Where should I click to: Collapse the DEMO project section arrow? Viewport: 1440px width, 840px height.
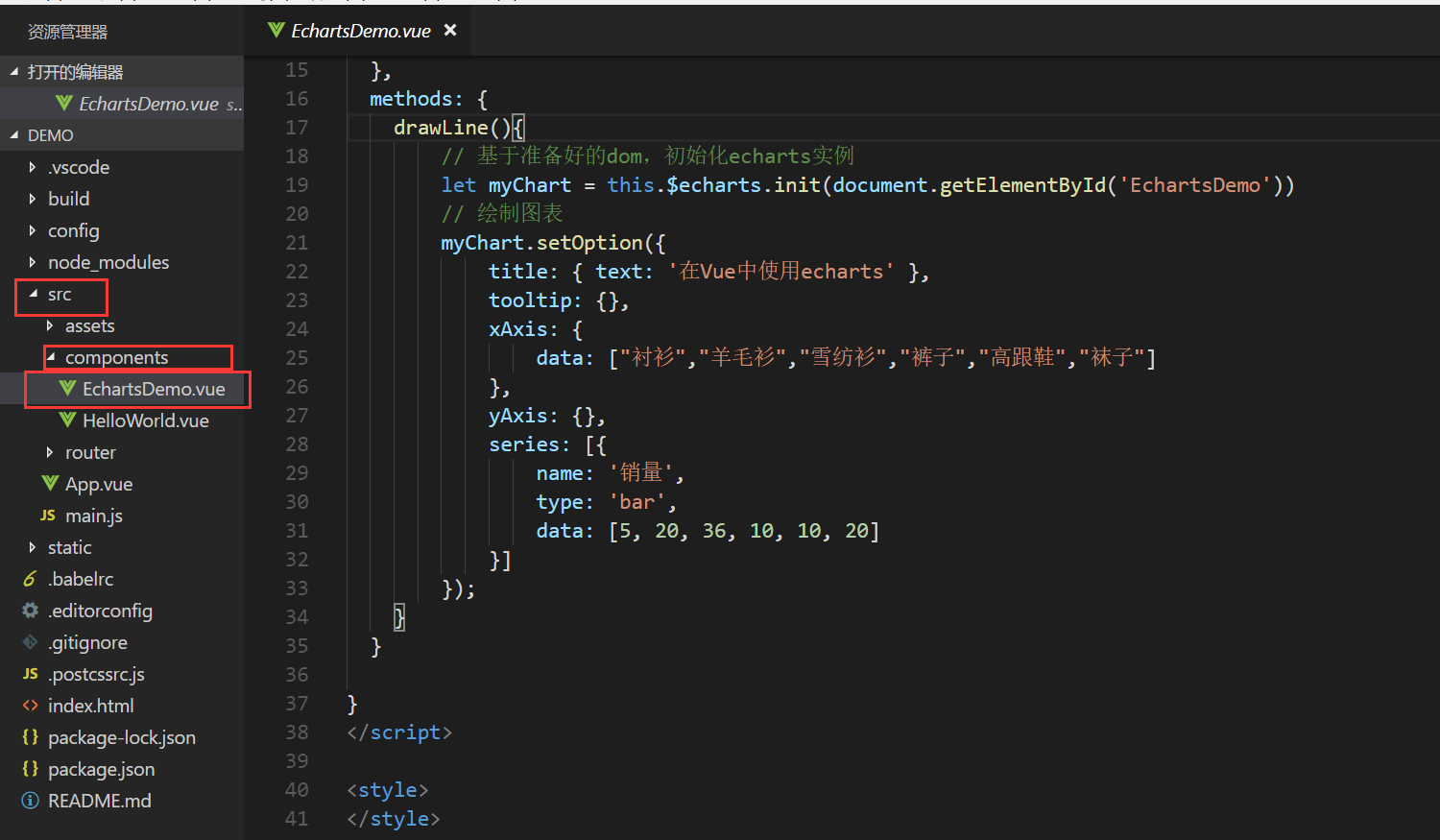coord(14,135)
